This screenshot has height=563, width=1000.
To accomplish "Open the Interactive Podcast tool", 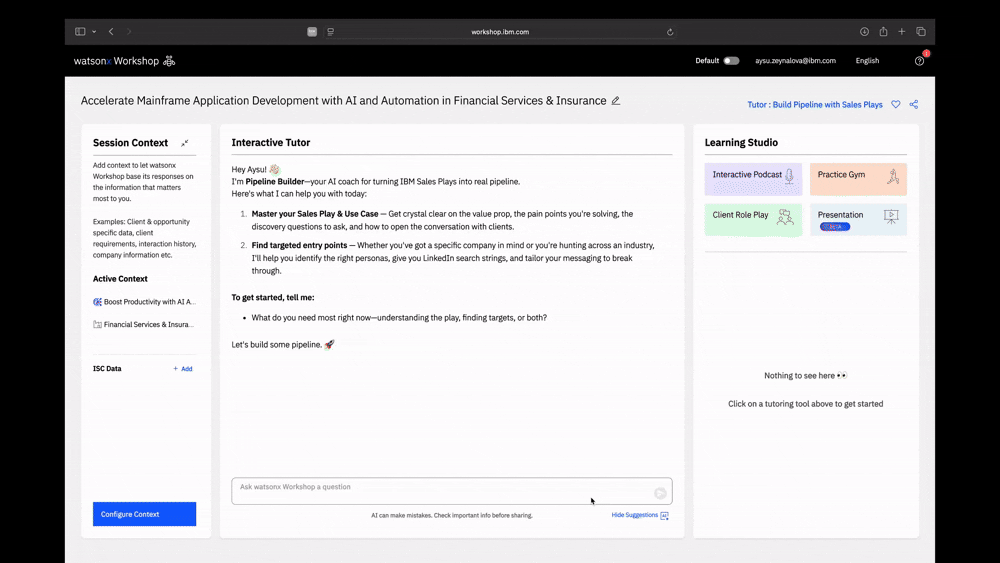I will pyautogui.click(x=753, y=179).
